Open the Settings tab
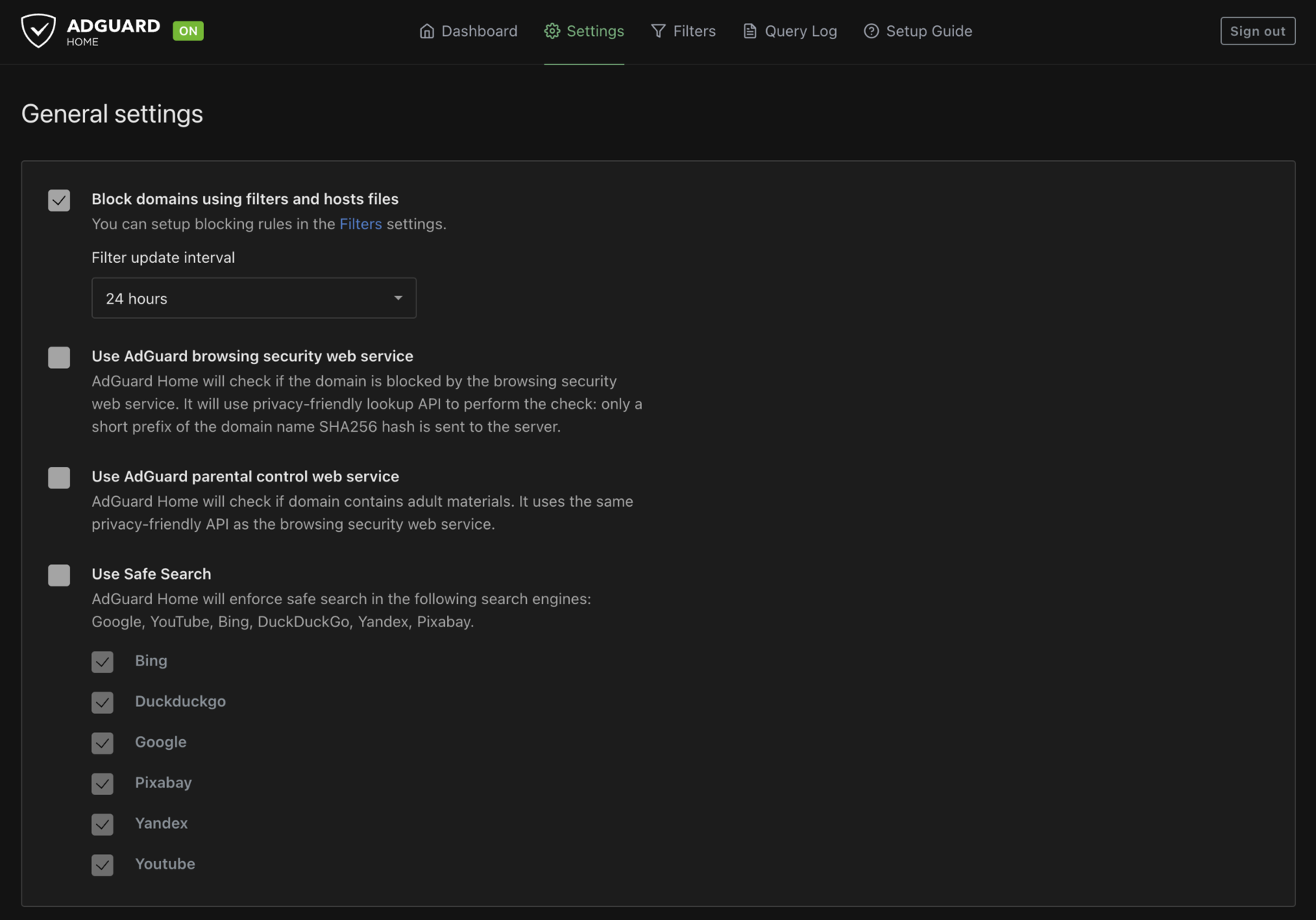This screenshot has width=1316, height=920. 584,31
